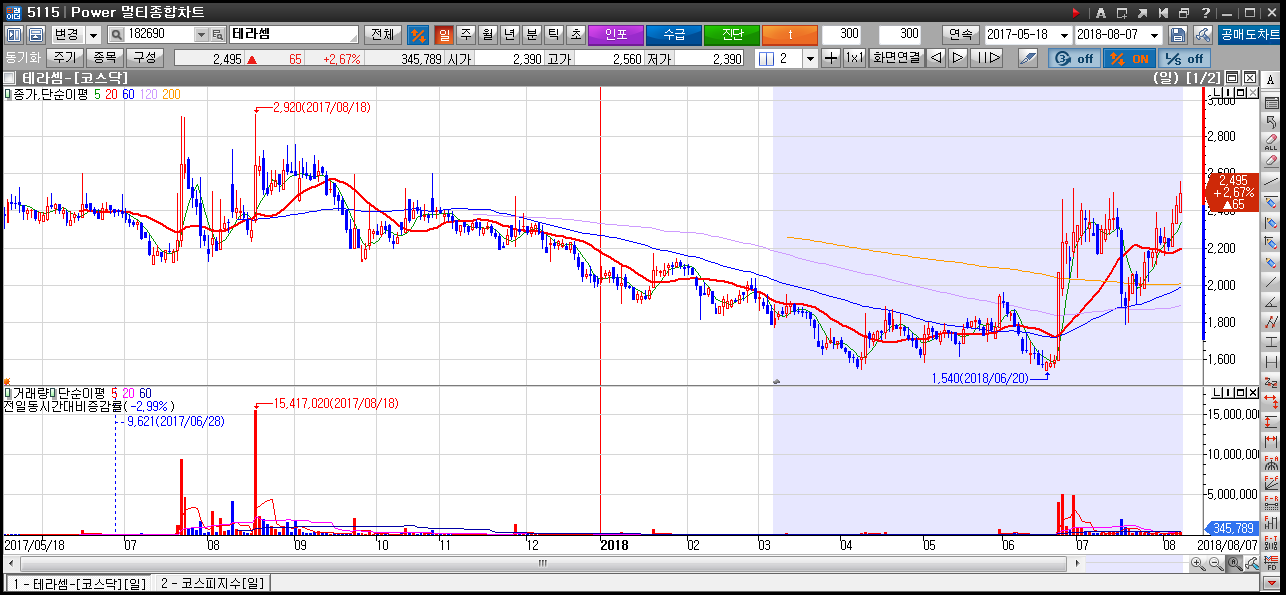Click the blue 수급 button
This screenshot has height=595, width=1286.
click(x=674, y=34)
